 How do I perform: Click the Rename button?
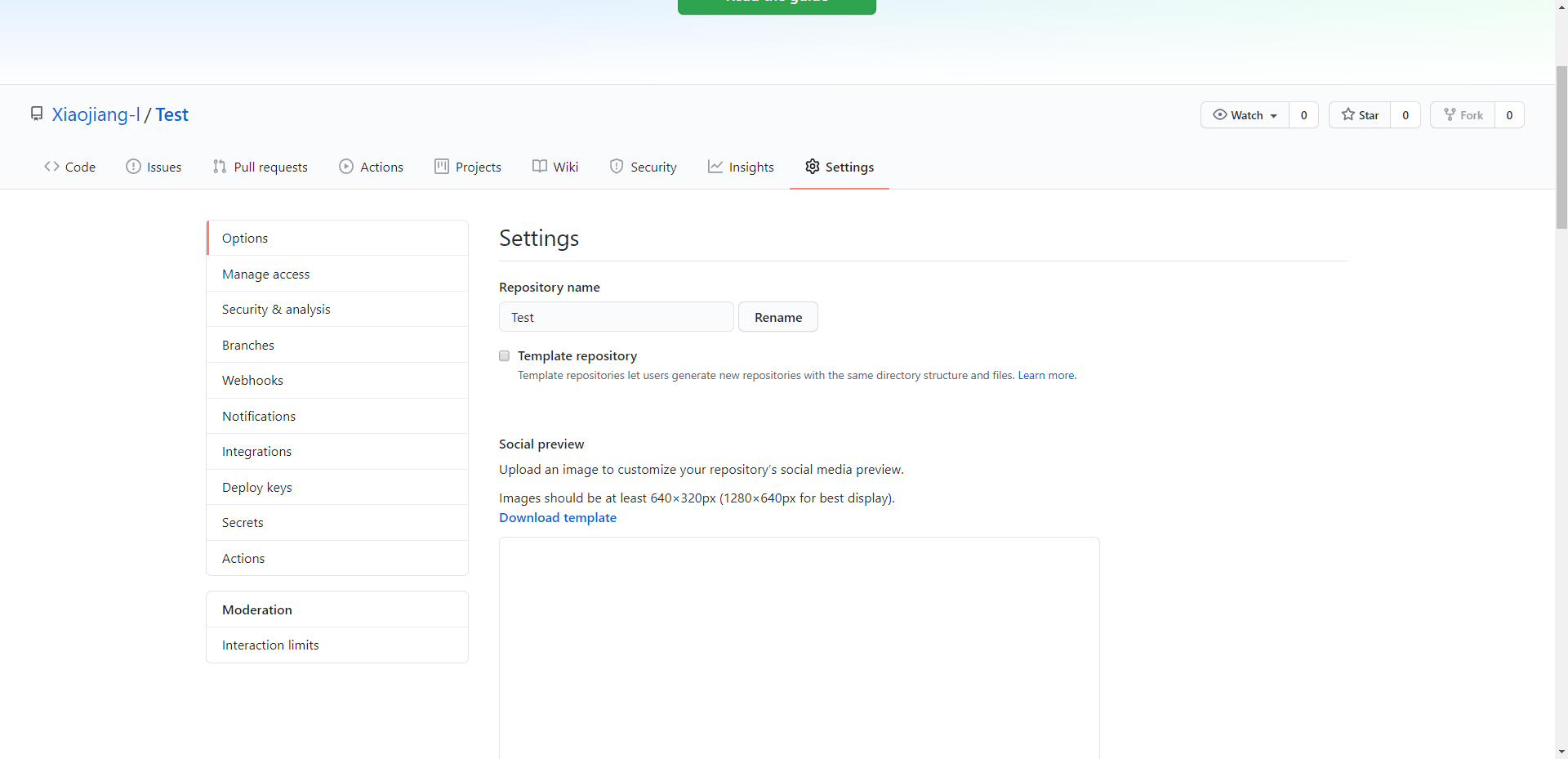point(777,317)
